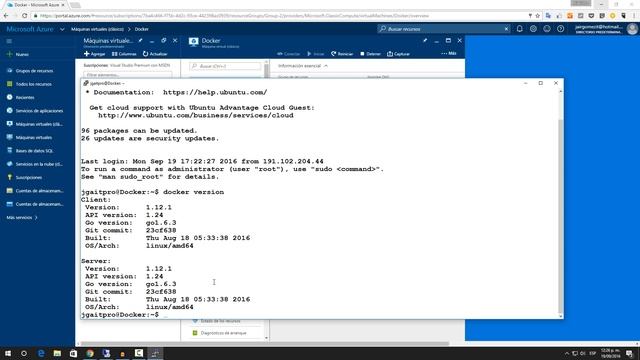Screen dimensions: 640x360
Task: Open Todos los recursos in sidebar
Action: coord(29,84)
